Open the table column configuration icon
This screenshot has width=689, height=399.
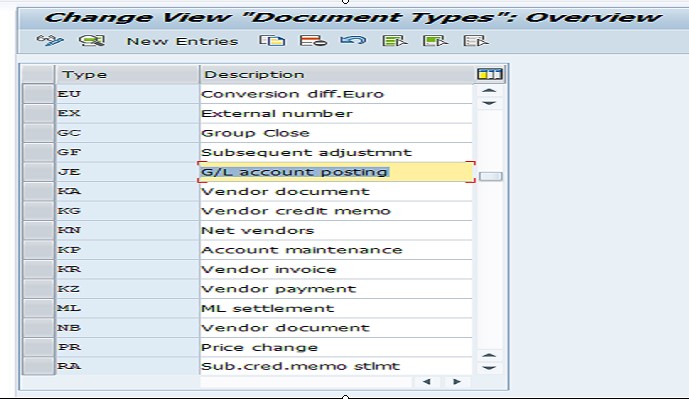(490, 74)
